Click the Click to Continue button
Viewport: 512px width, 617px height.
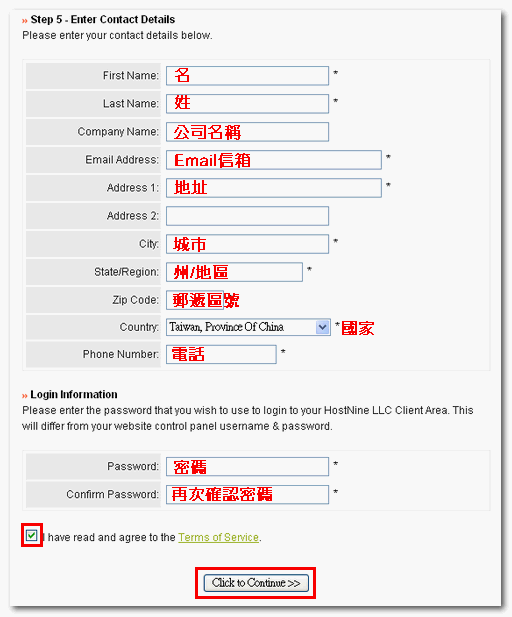[256, 583]
